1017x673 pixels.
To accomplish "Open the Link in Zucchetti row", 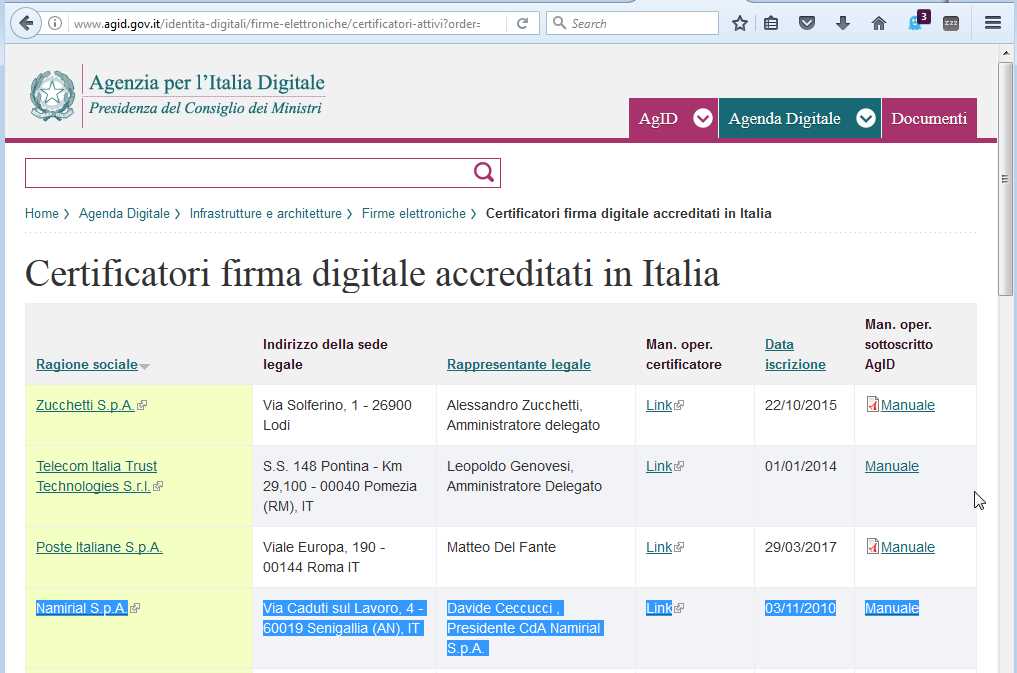I will click(659, 405).
